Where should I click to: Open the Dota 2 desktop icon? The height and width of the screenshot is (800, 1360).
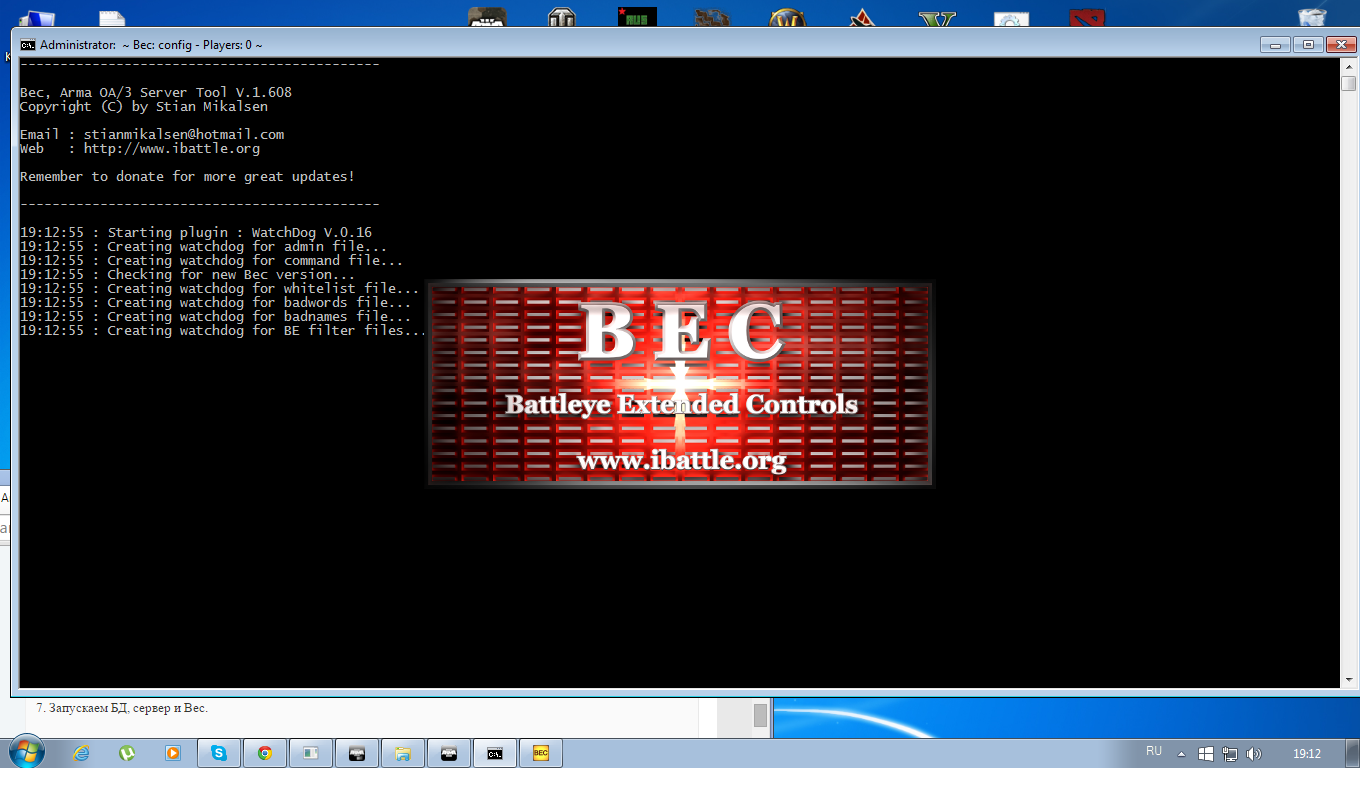tap(1087, 19)
